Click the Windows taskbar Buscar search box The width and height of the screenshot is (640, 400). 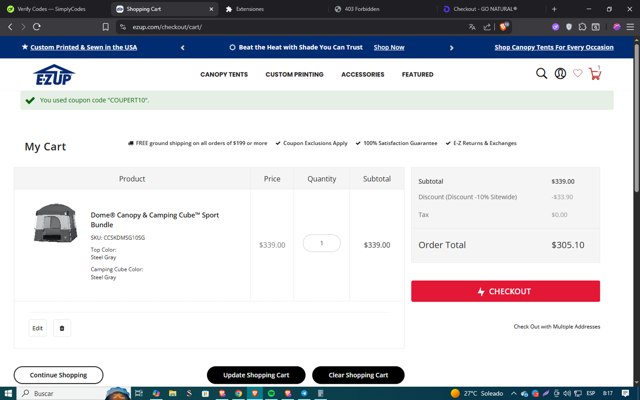73,393
